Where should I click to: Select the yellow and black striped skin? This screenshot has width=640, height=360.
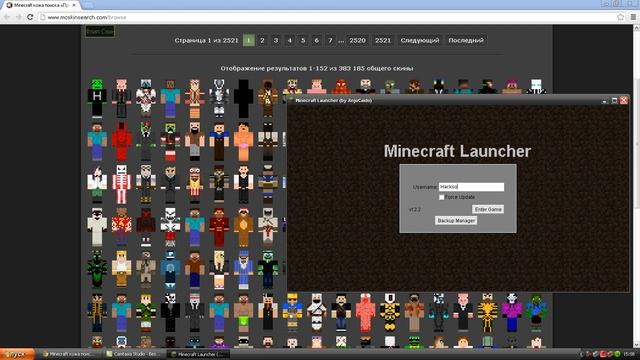point(390,312)
